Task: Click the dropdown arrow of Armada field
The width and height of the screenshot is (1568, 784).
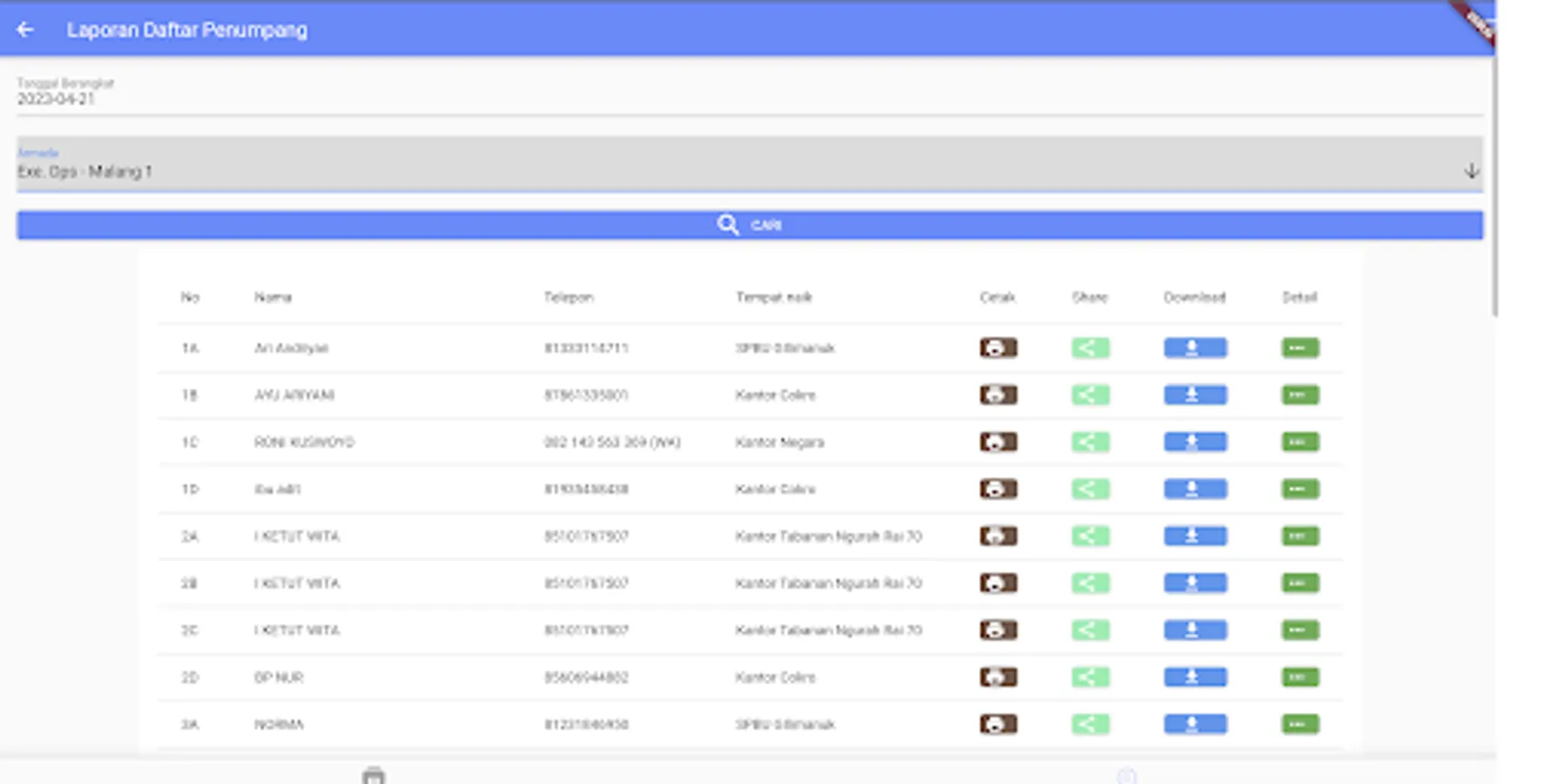Action: coord(1471,171)
